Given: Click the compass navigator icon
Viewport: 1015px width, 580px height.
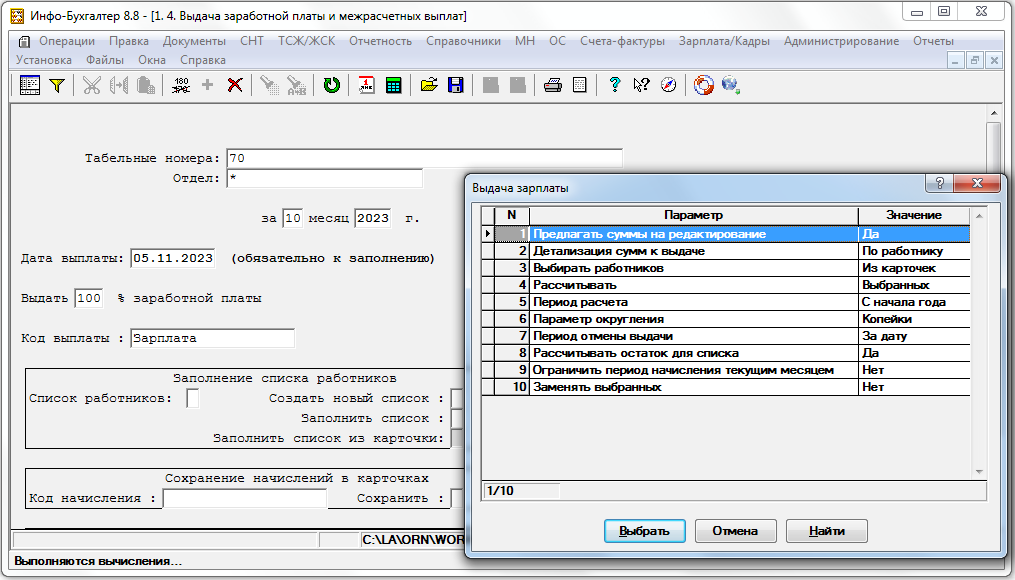Looking at the screenshot, I should coord(669,85).
